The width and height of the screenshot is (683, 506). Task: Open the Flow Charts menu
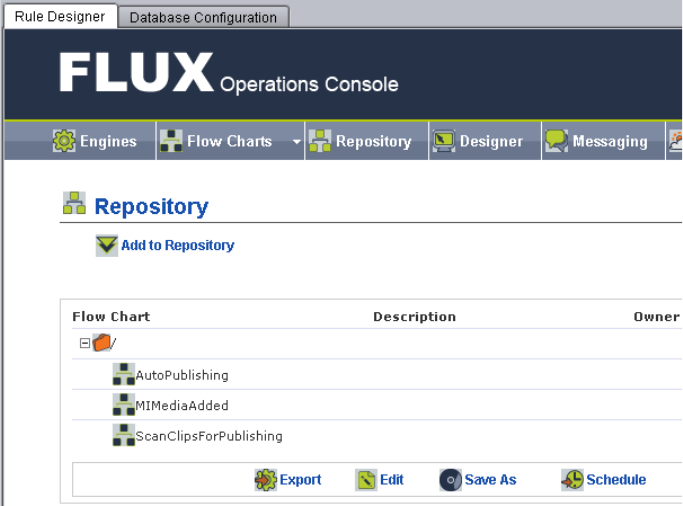(229, 141)
